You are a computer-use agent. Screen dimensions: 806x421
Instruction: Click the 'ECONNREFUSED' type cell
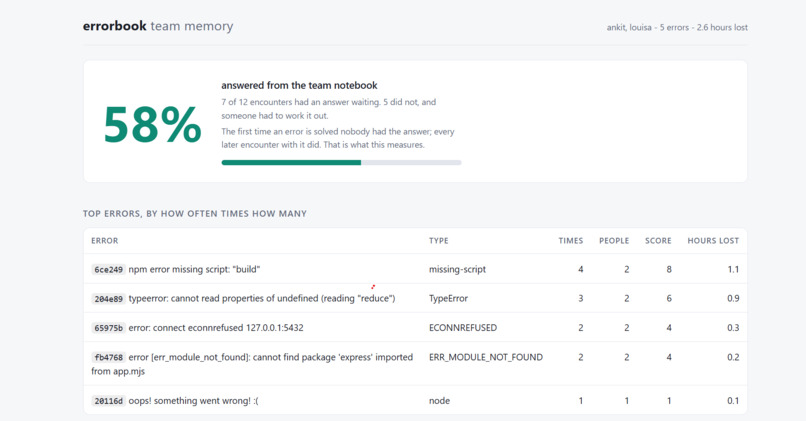(x=463, y=328)
